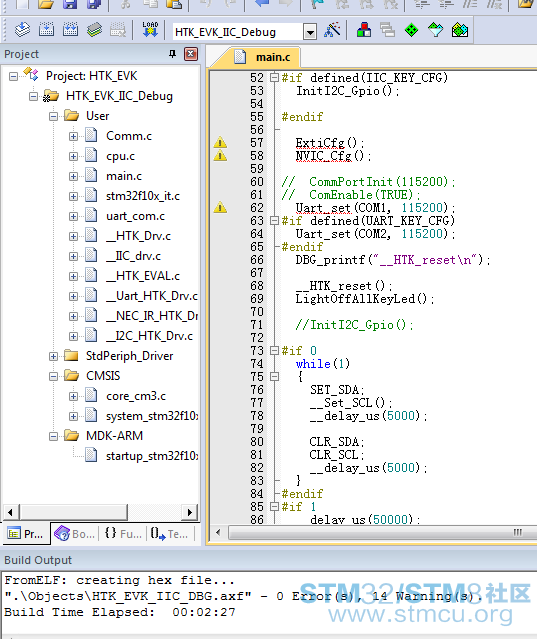Click the Build target icon
Screen dimensions: 537x639
(x=46, y=30)
